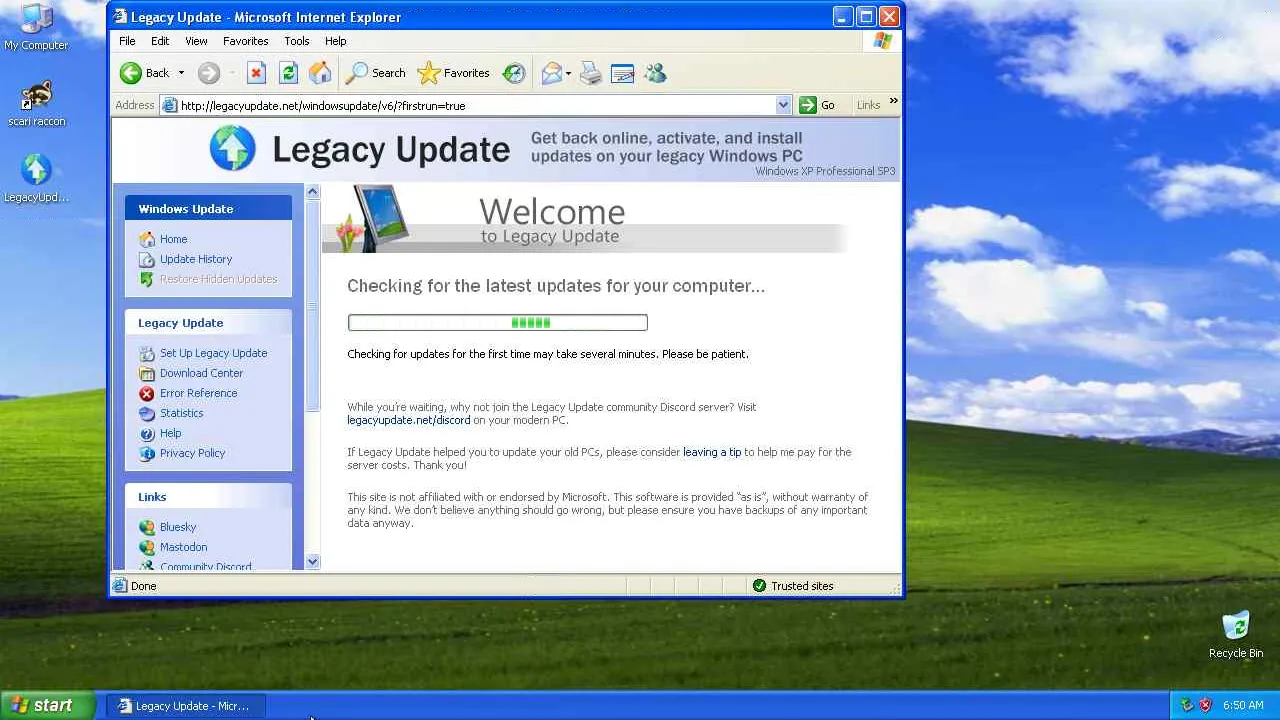Open the Favorites pane from the toolbar
This screenshot has height=720, width=1280.
click(x=454, y=73)
